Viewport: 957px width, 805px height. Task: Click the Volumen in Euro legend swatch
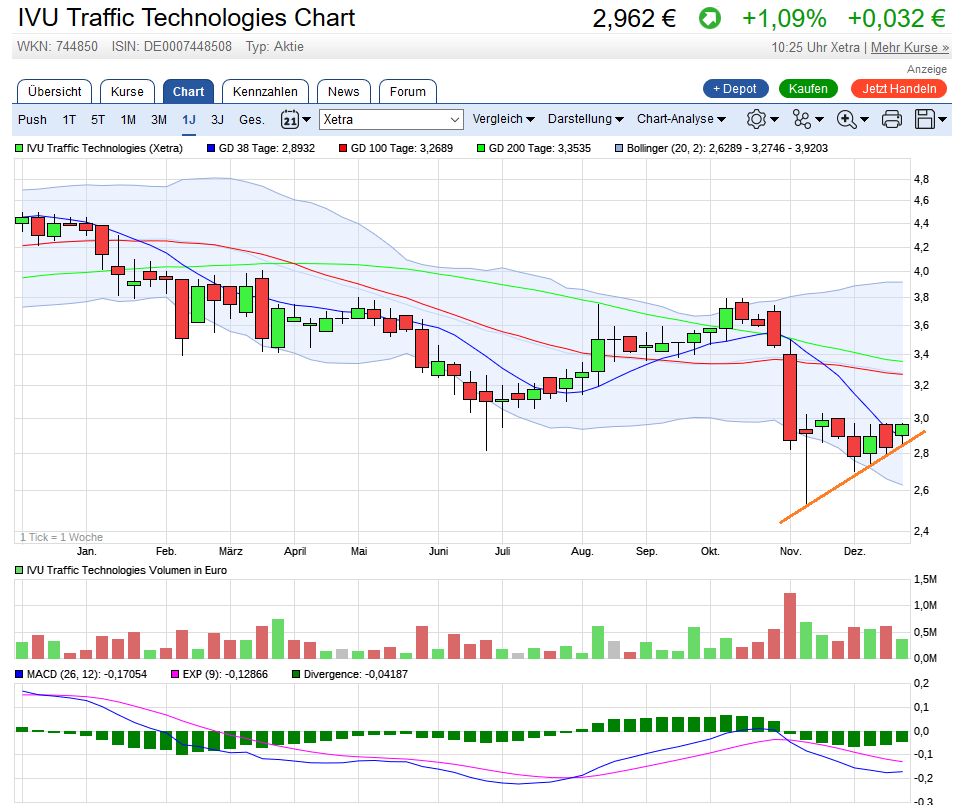pos(19,570)
